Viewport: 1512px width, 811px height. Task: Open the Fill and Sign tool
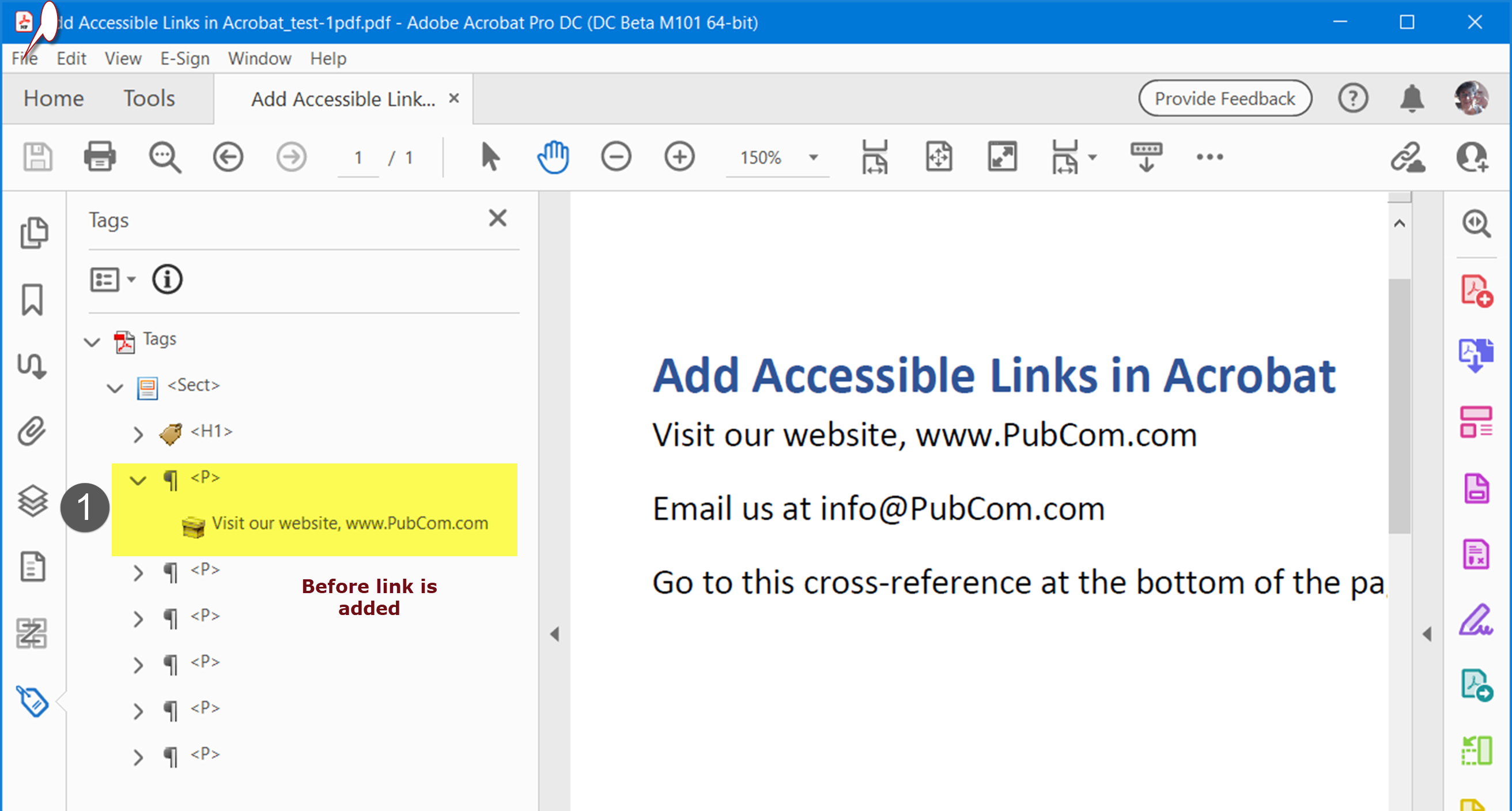point(1477,618)
